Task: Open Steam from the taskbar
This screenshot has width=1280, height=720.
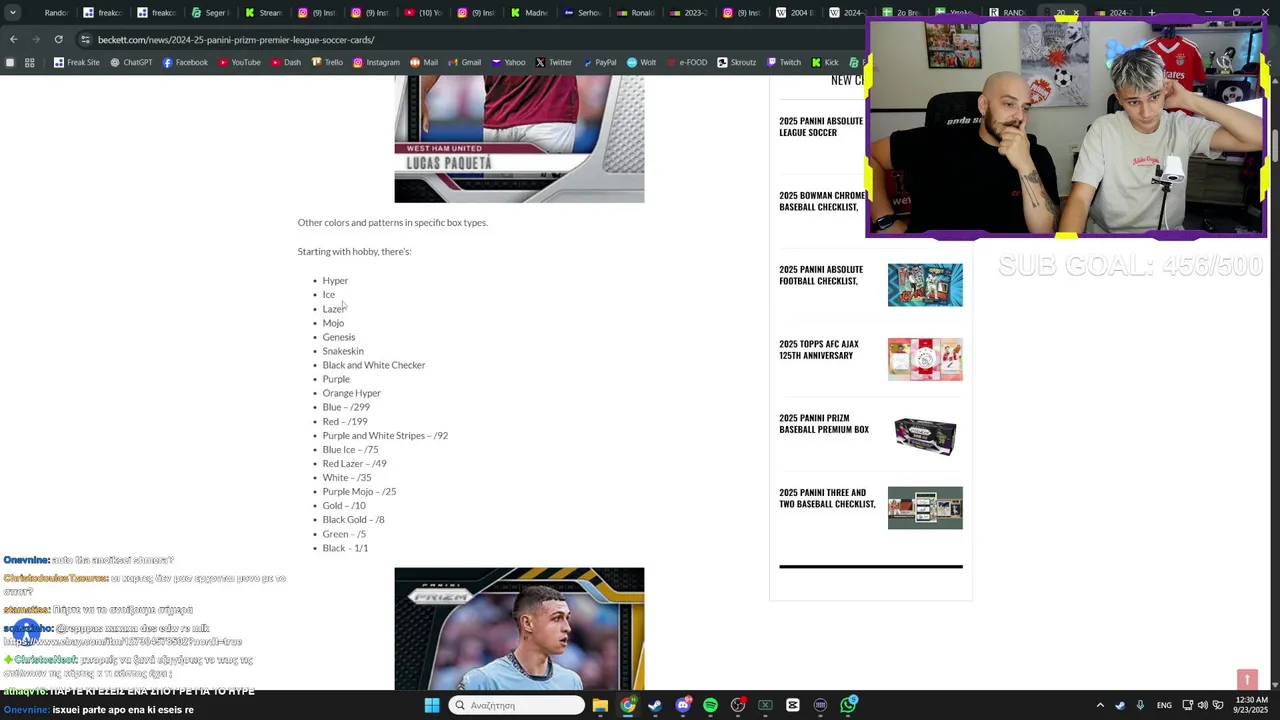Action: pyautogui.click(x=655, y=705)
